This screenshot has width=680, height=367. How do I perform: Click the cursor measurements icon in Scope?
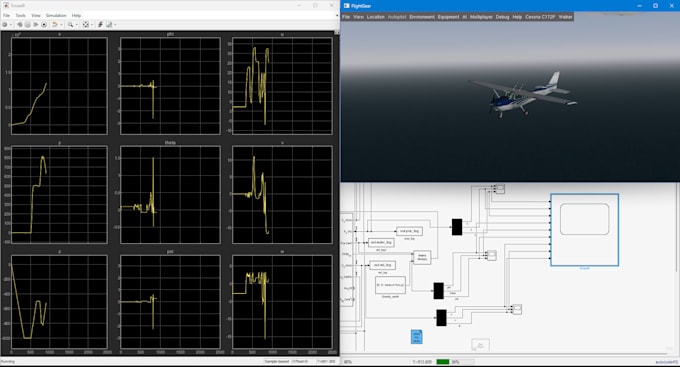click(x=109, y=25)
